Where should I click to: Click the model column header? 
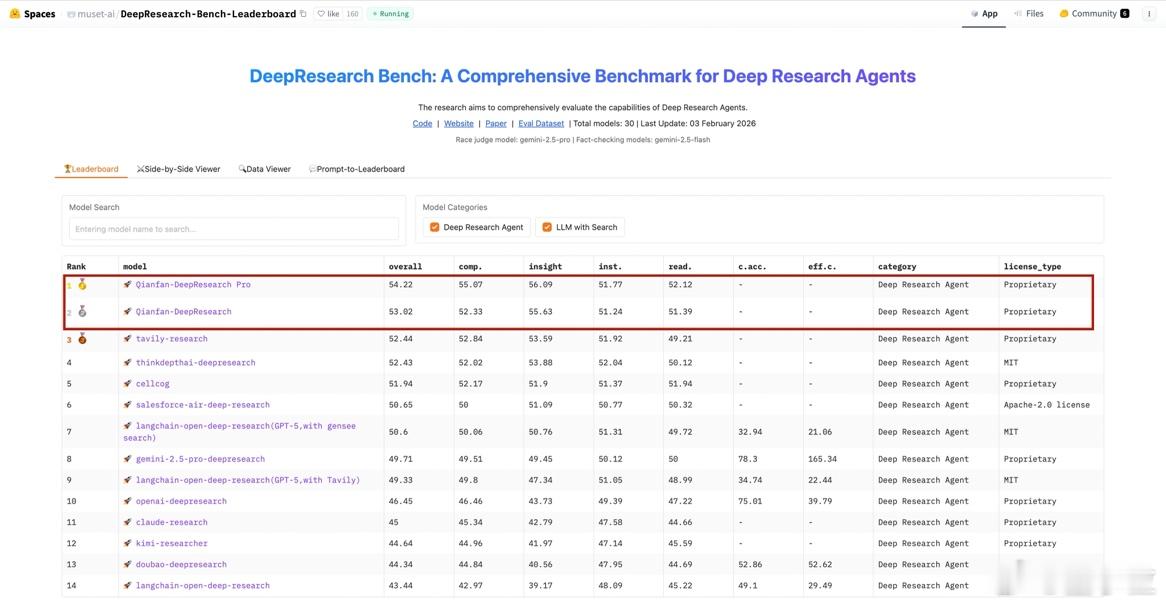135,266
